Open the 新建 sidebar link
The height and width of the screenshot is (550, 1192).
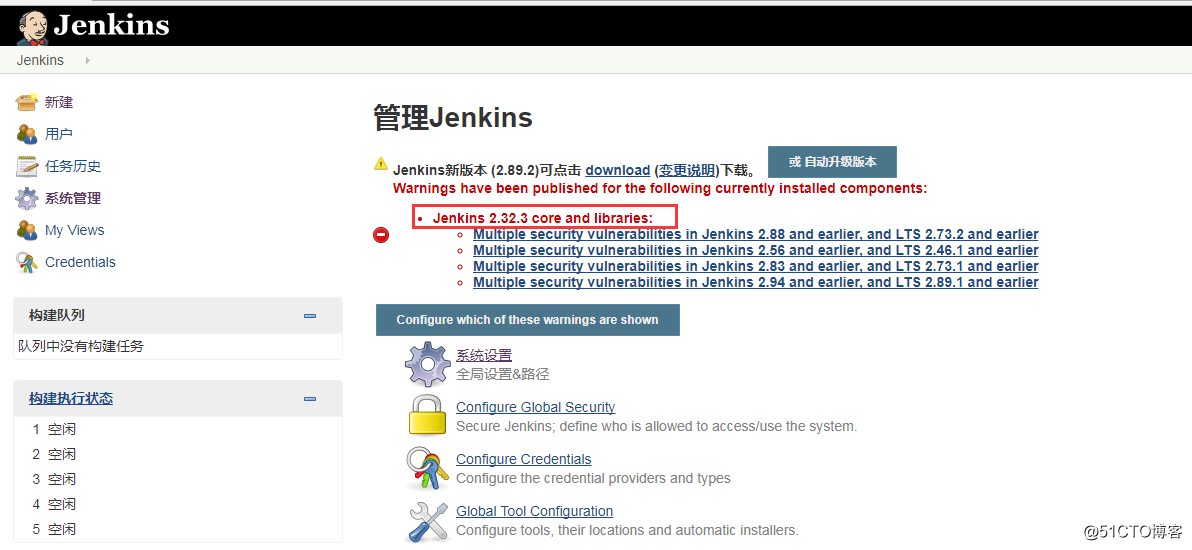pyautogui.click(x=59, y=102)
